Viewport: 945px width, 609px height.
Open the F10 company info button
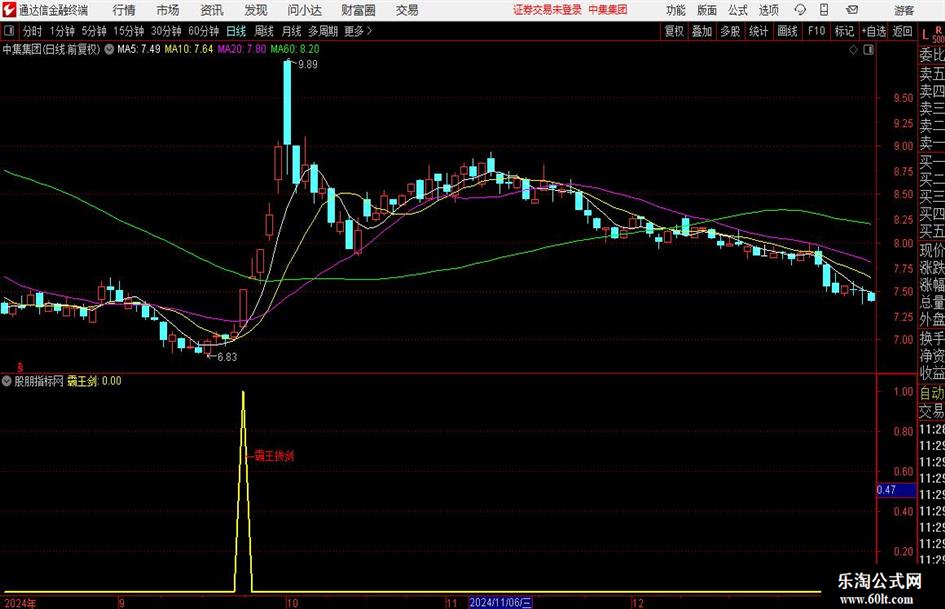tap(817, 31)
